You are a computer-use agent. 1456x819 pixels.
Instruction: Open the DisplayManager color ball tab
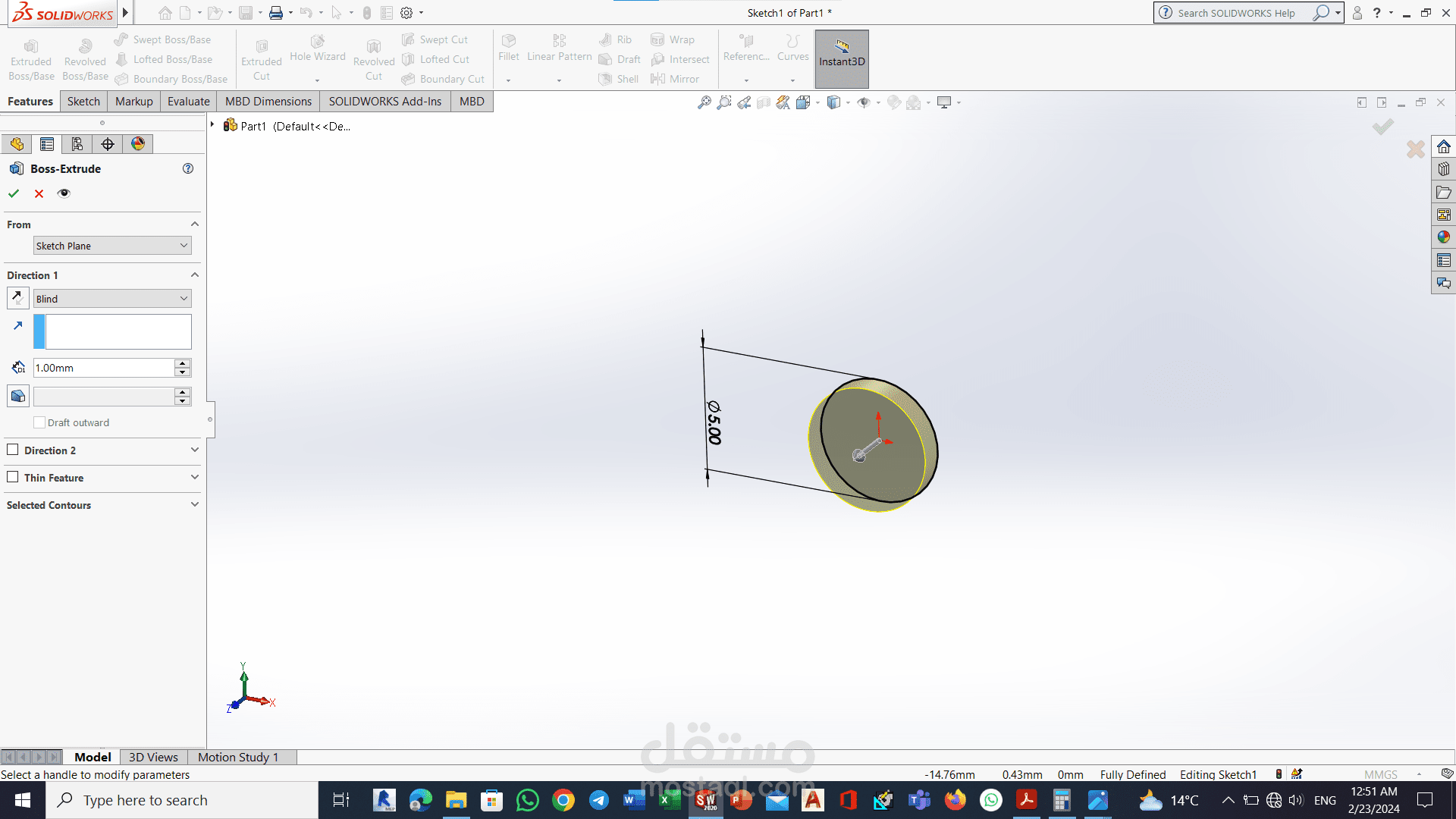137,144
